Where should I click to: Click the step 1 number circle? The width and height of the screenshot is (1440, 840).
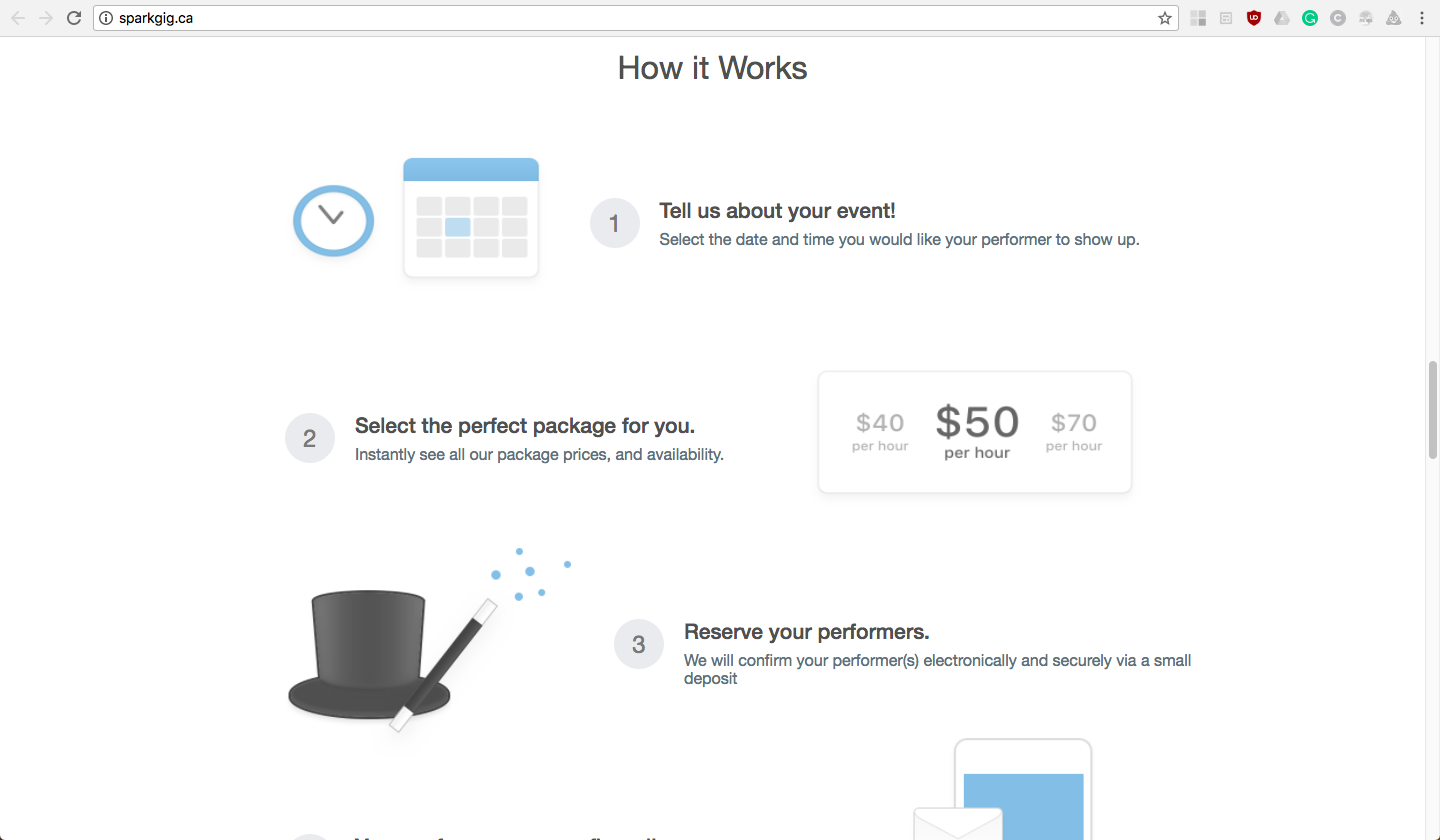point(614,223)
